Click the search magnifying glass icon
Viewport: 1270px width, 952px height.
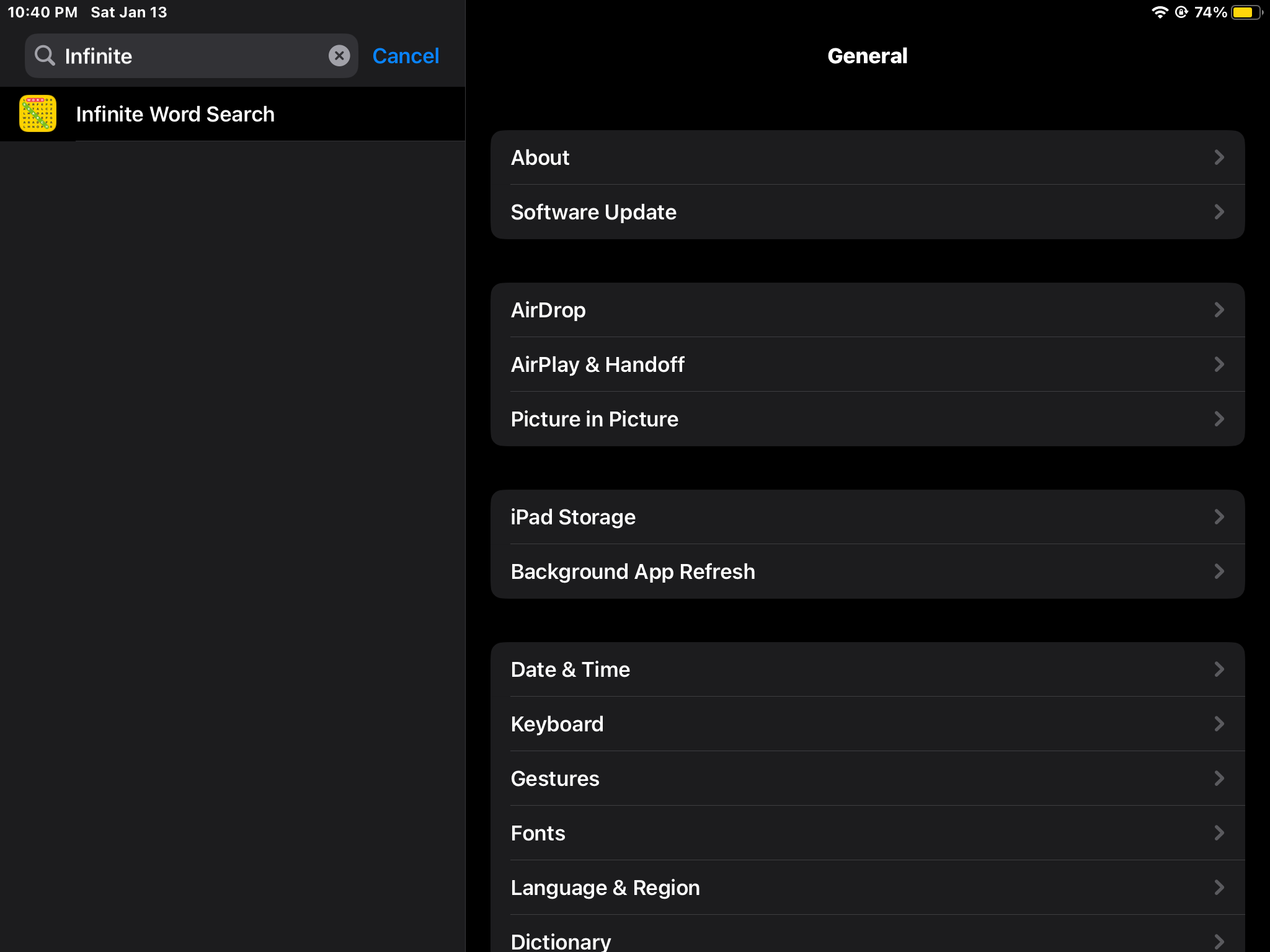click(45, 56)
